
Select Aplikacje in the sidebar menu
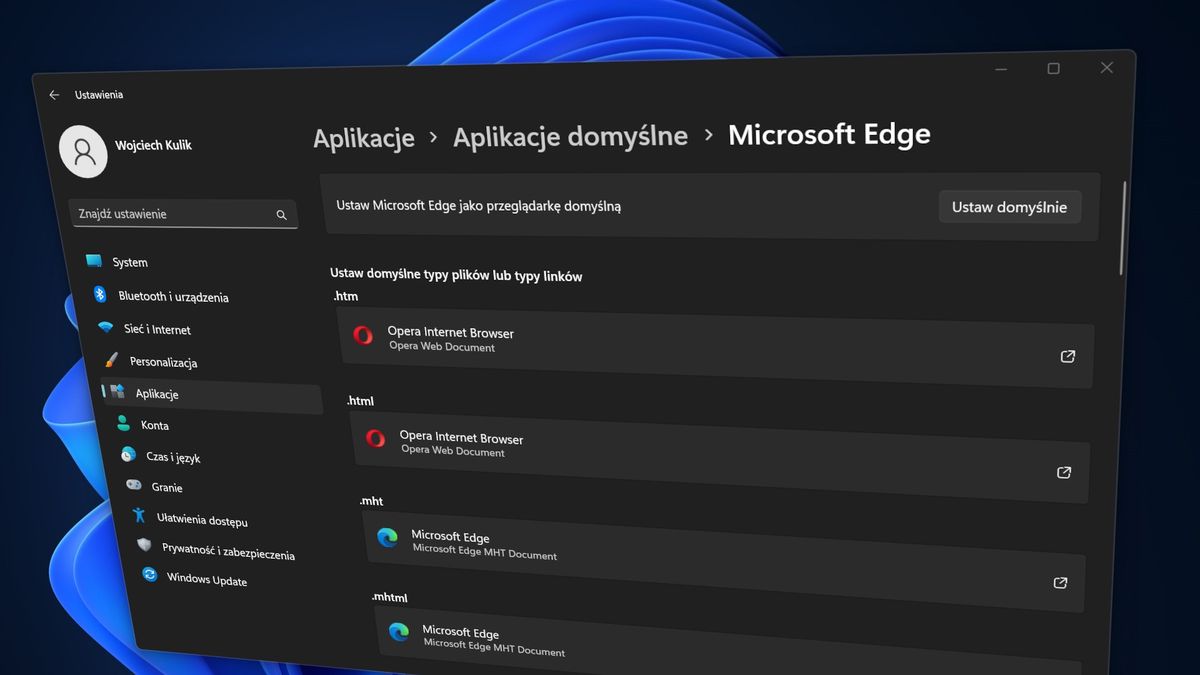tap(156, 393)
